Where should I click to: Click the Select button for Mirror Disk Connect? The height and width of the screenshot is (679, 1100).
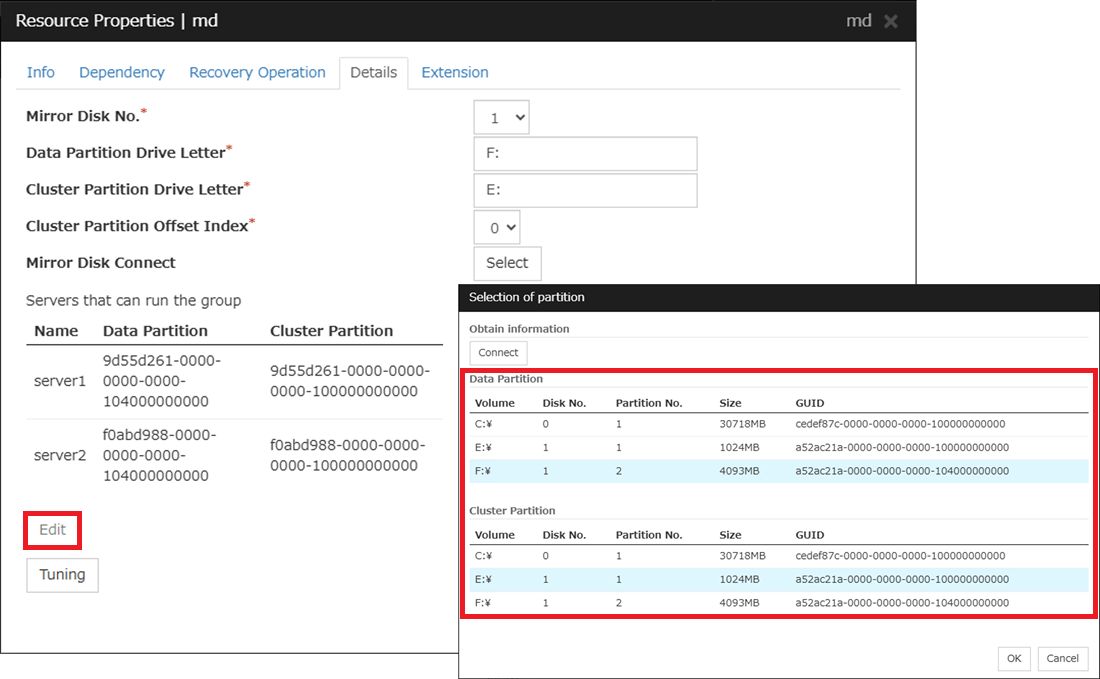(507, 263)
